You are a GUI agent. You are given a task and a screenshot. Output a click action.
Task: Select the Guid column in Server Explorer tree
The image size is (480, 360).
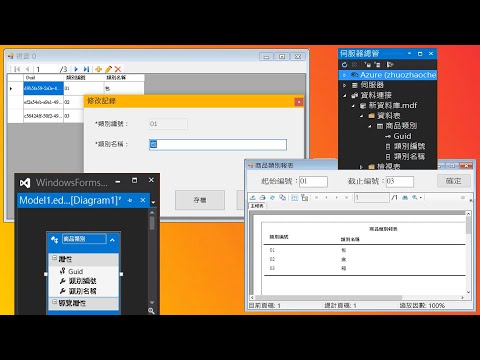click(402, 136)
